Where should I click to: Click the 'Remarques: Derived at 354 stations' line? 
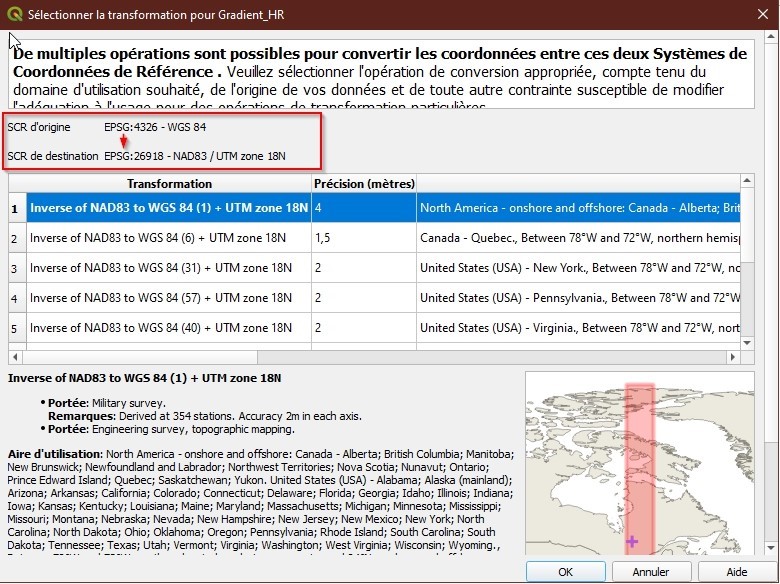tap(205, 416)
